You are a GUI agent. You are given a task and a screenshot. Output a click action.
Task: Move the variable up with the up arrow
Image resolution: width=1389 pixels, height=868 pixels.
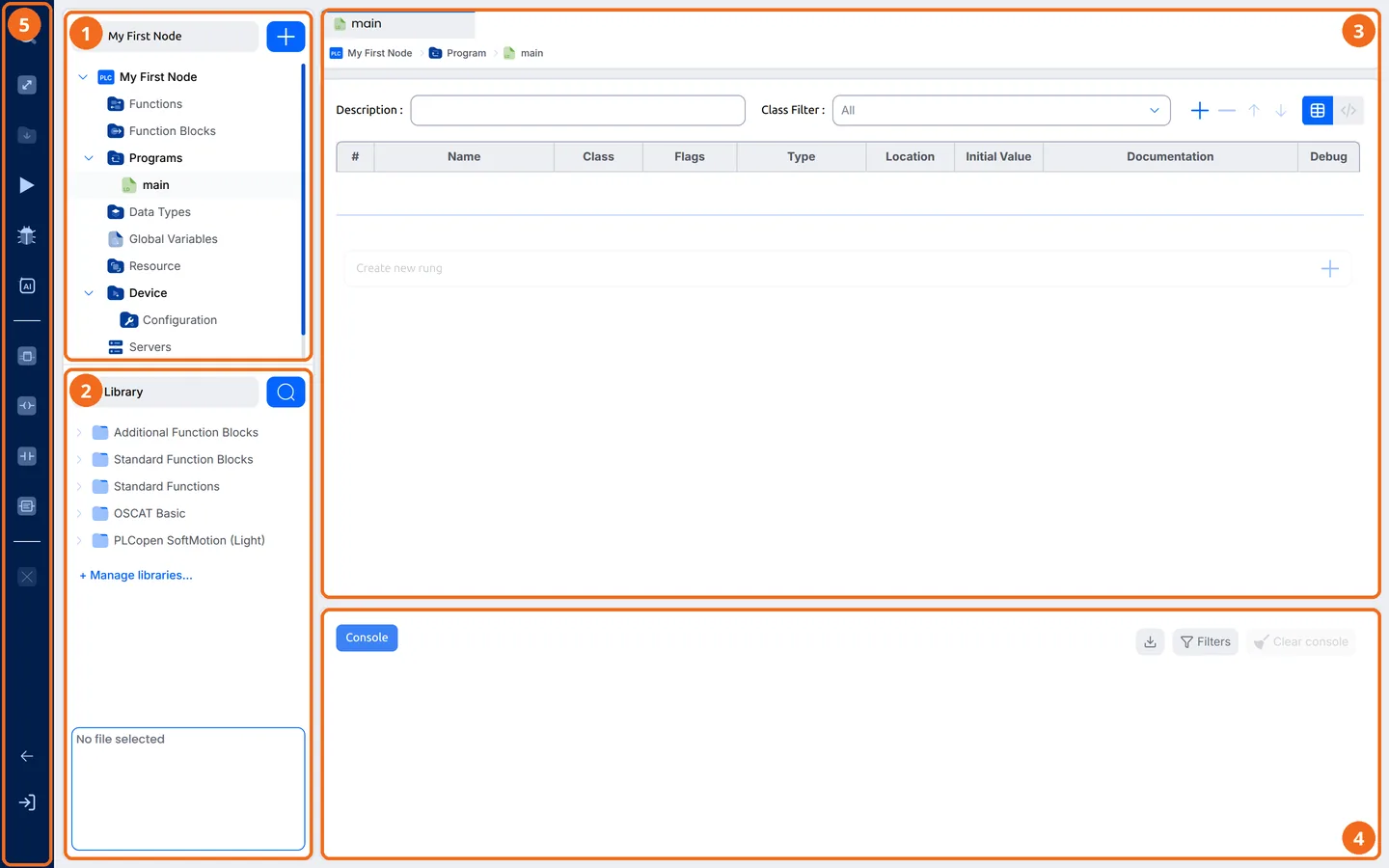click(x=1254, y=111)
